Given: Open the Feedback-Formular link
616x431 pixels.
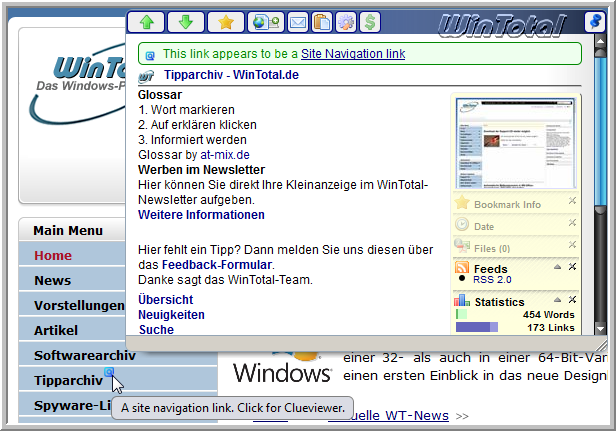Looking at the screenshot, I should pos(217,265).
